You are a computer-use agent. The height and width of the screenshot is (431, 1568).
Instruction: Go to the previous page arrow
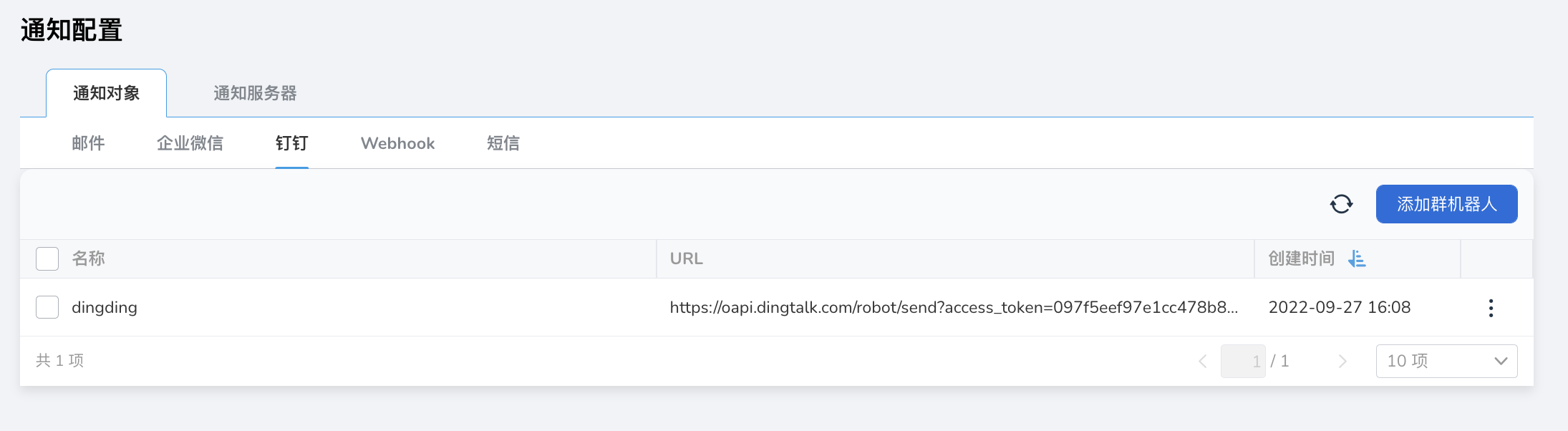coord(1203,362)
